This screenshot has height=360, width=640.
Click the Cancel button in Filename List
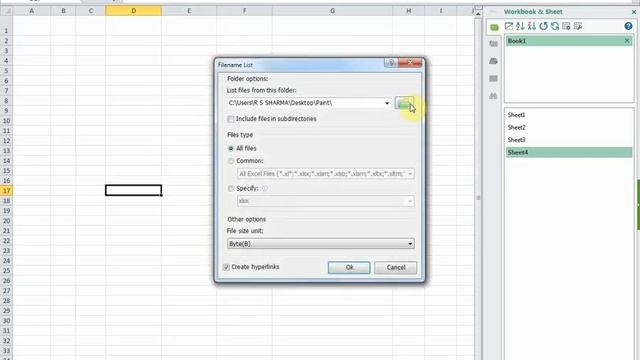396,267
